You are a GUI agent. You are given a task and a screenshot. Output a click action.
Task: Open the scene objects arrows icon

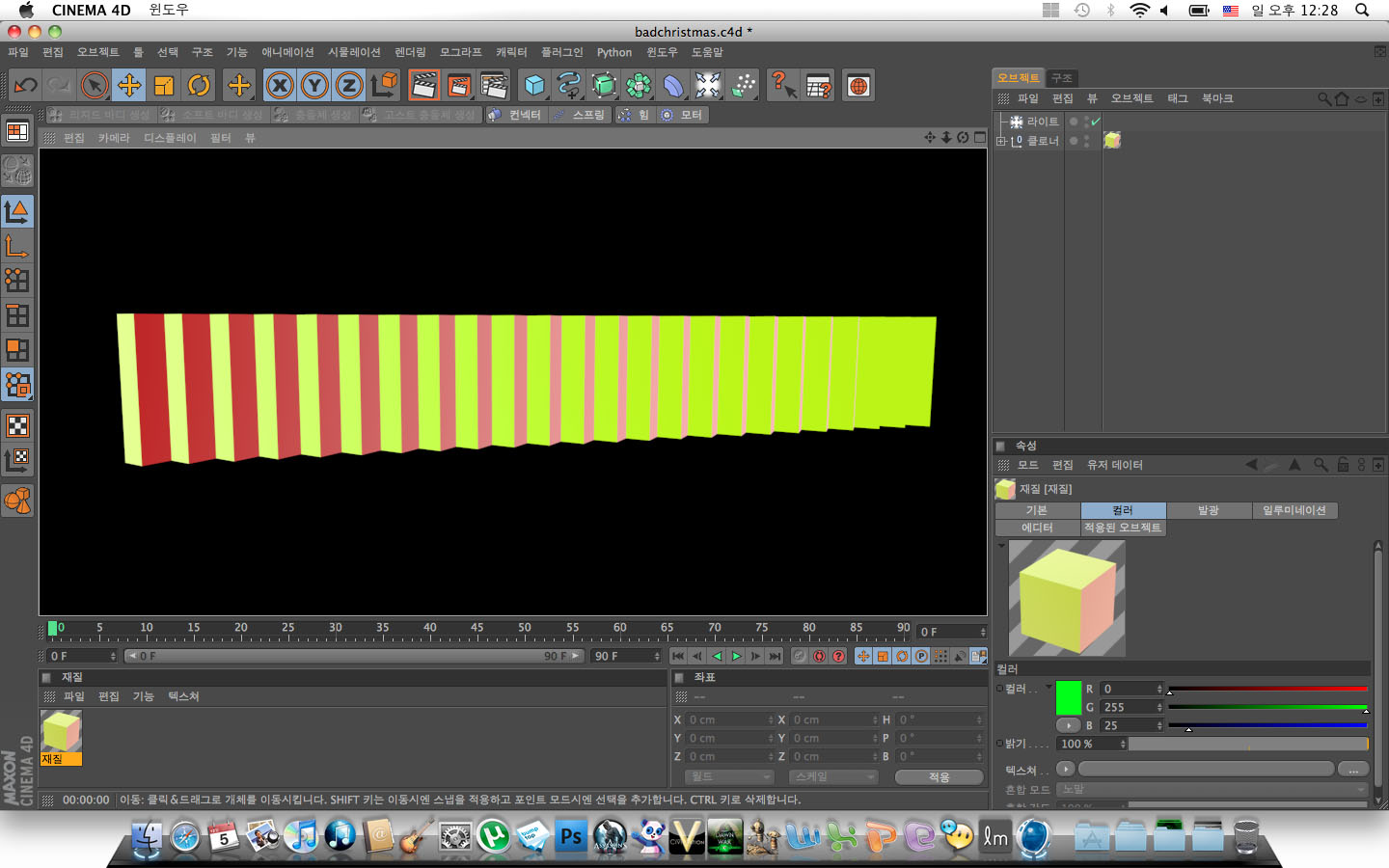(708, 86)
